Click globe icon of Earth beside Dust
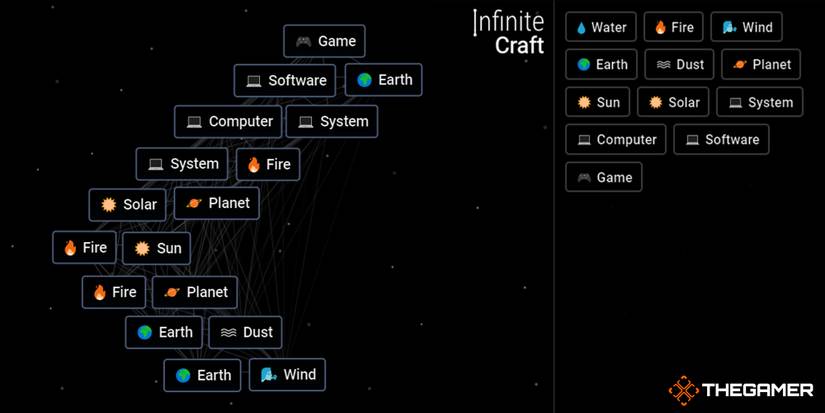This screenshot has height=413, width=825. [x=144, y=332]
